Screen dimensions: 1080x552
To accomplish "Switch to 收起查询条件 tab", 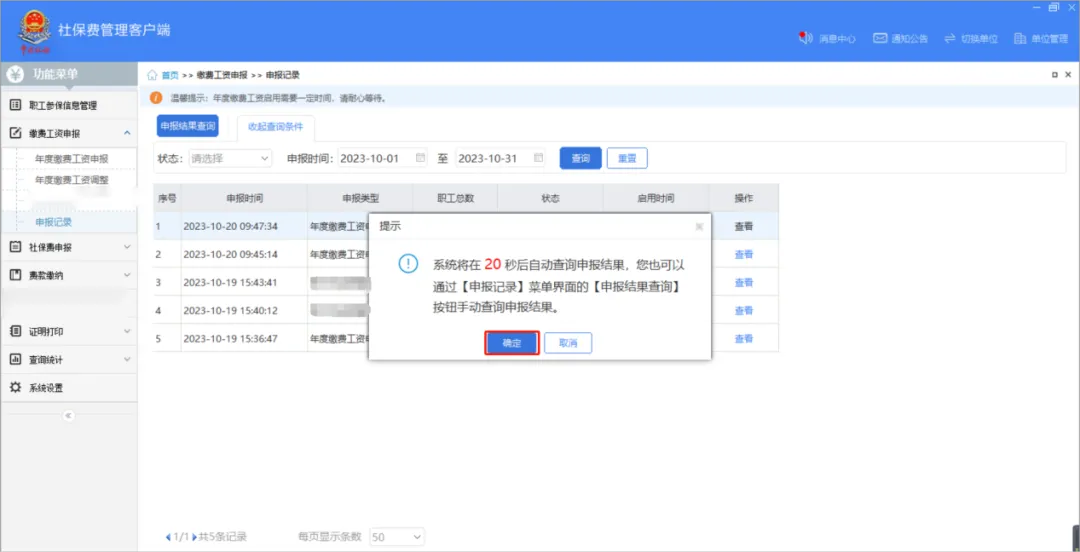I will 275,127.
